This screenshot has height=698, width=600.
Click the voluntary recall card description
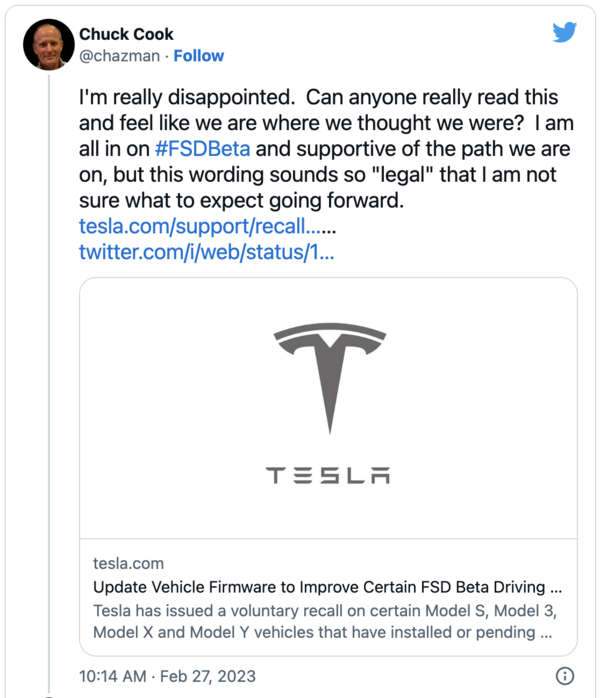click(320, 621)
